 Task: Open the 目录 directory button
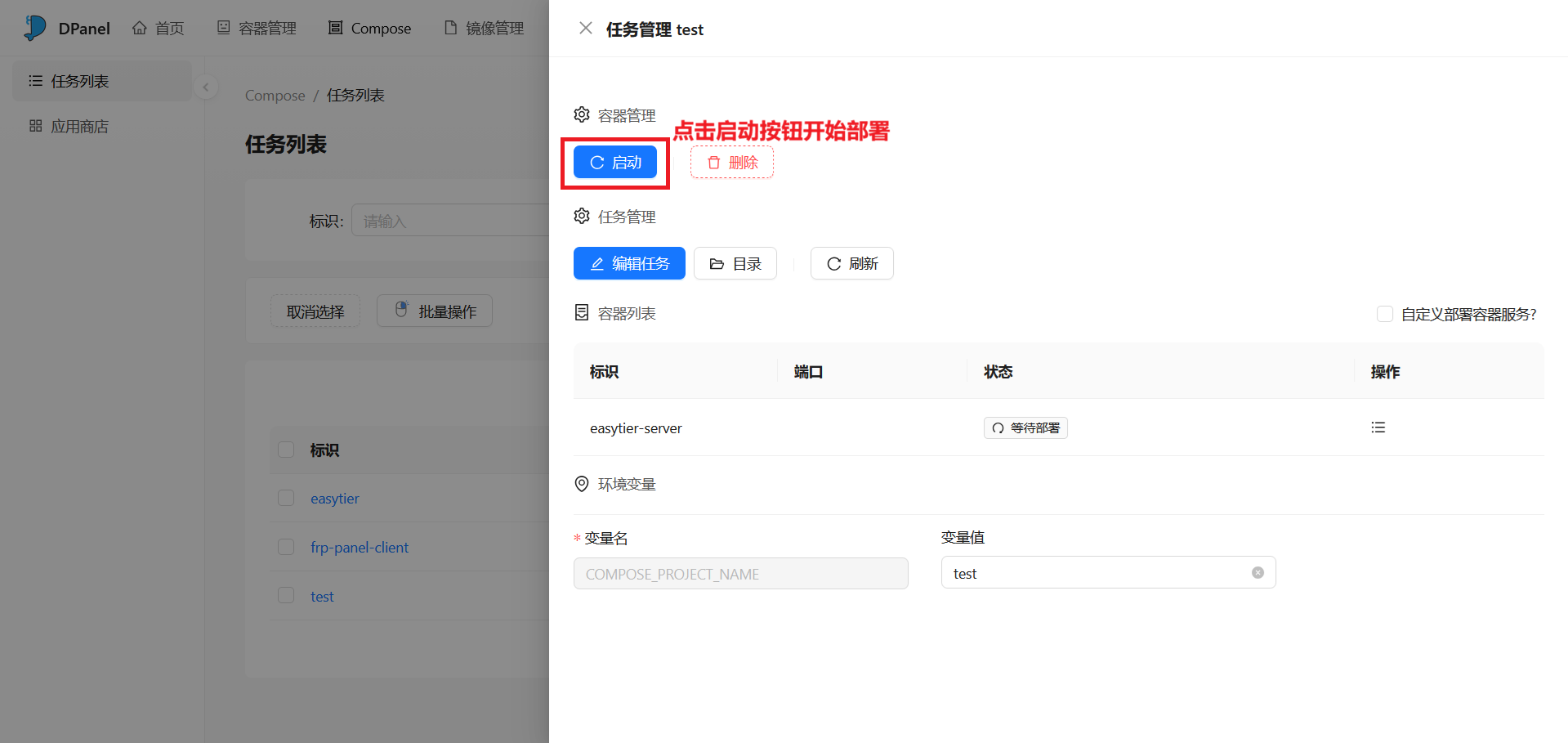735,263
